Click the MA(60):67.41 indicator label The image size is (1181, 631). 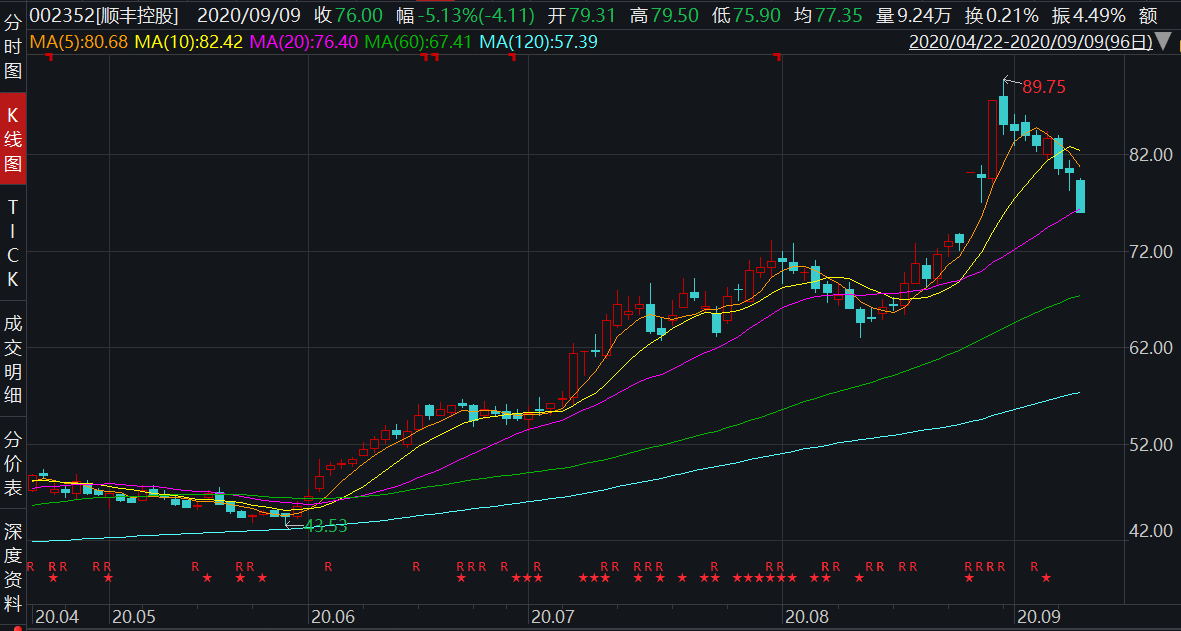[x=418, y=42]
